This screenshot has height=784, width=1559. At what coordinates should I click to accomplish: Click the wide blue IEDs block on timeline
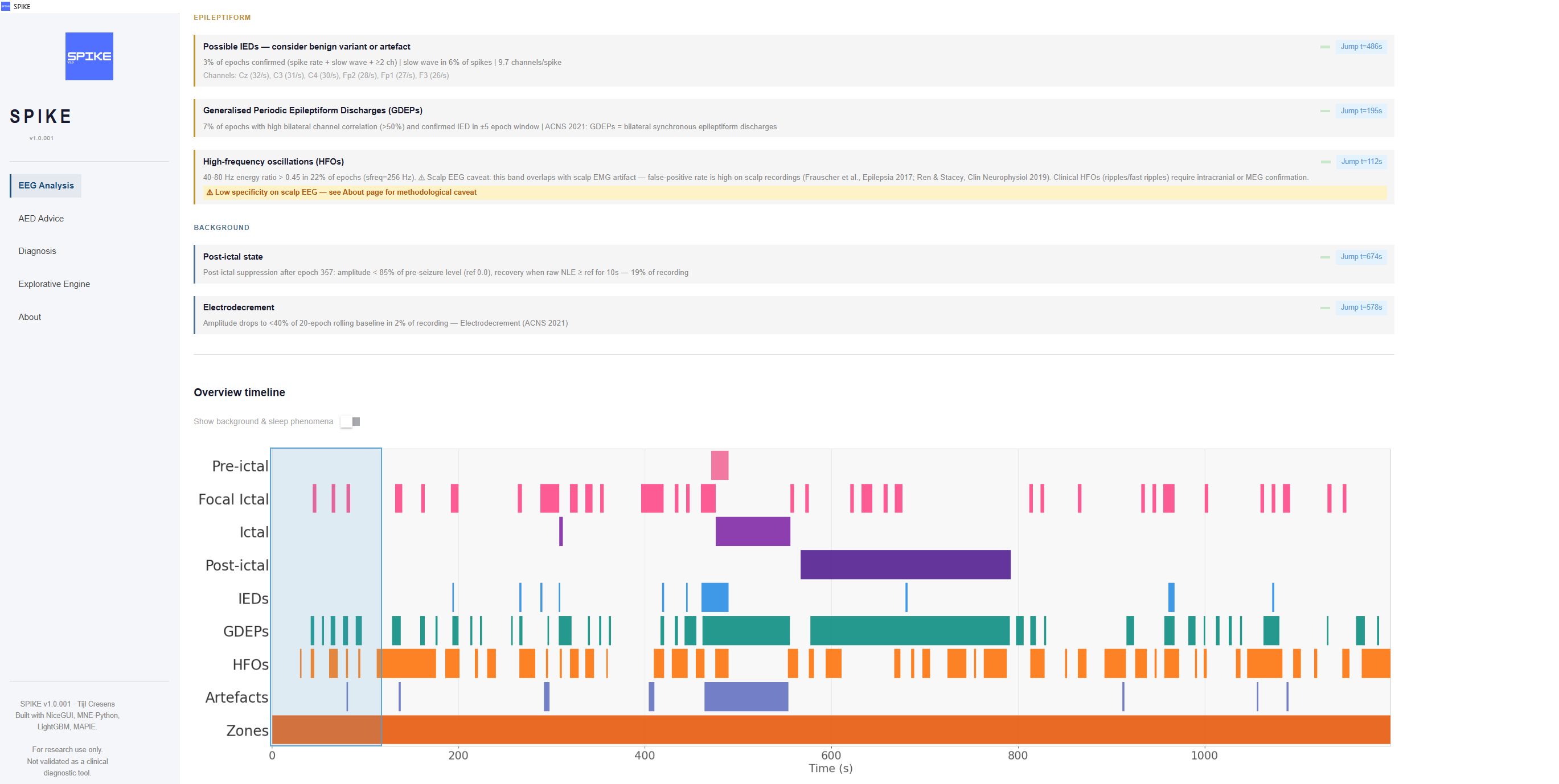(x=715, y=597)
